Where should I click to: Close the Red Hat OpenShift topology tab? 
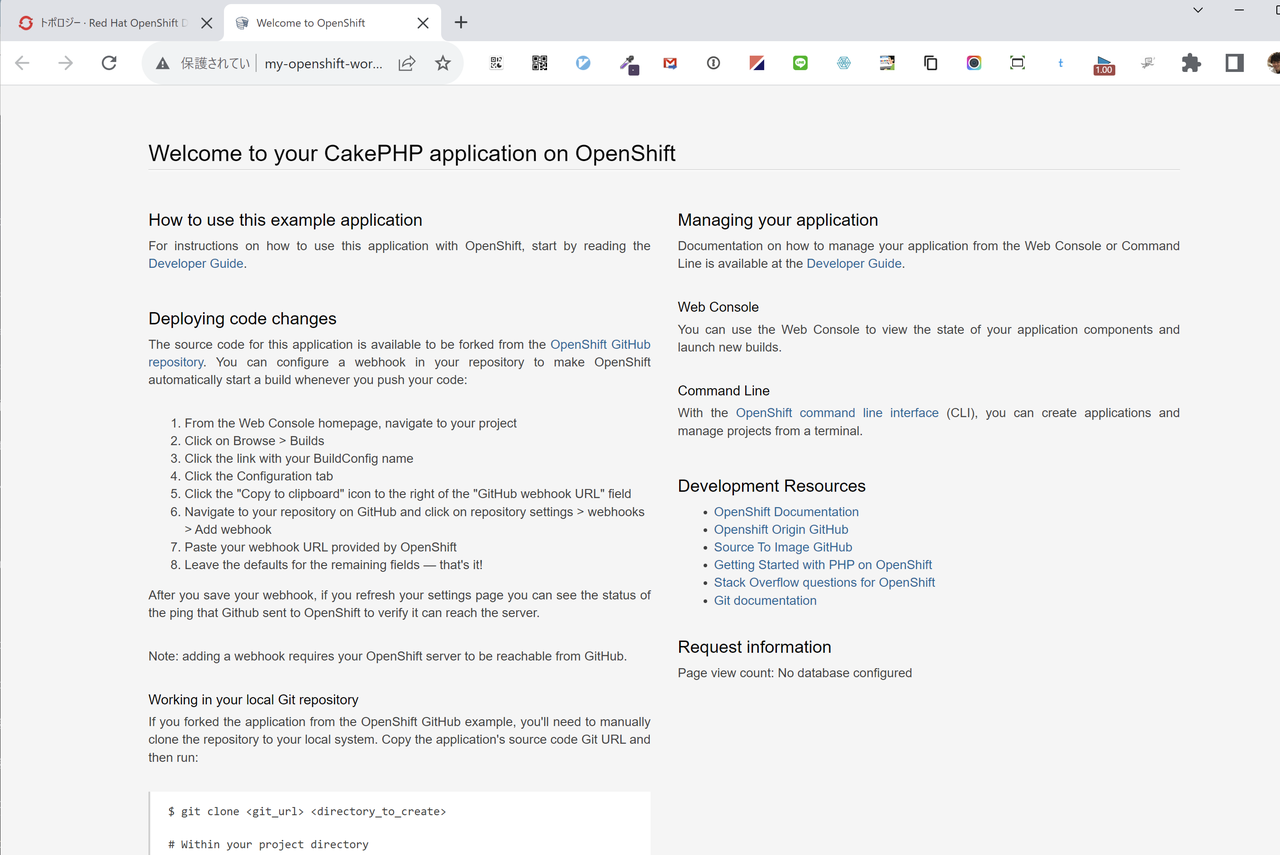coord(207,23)
